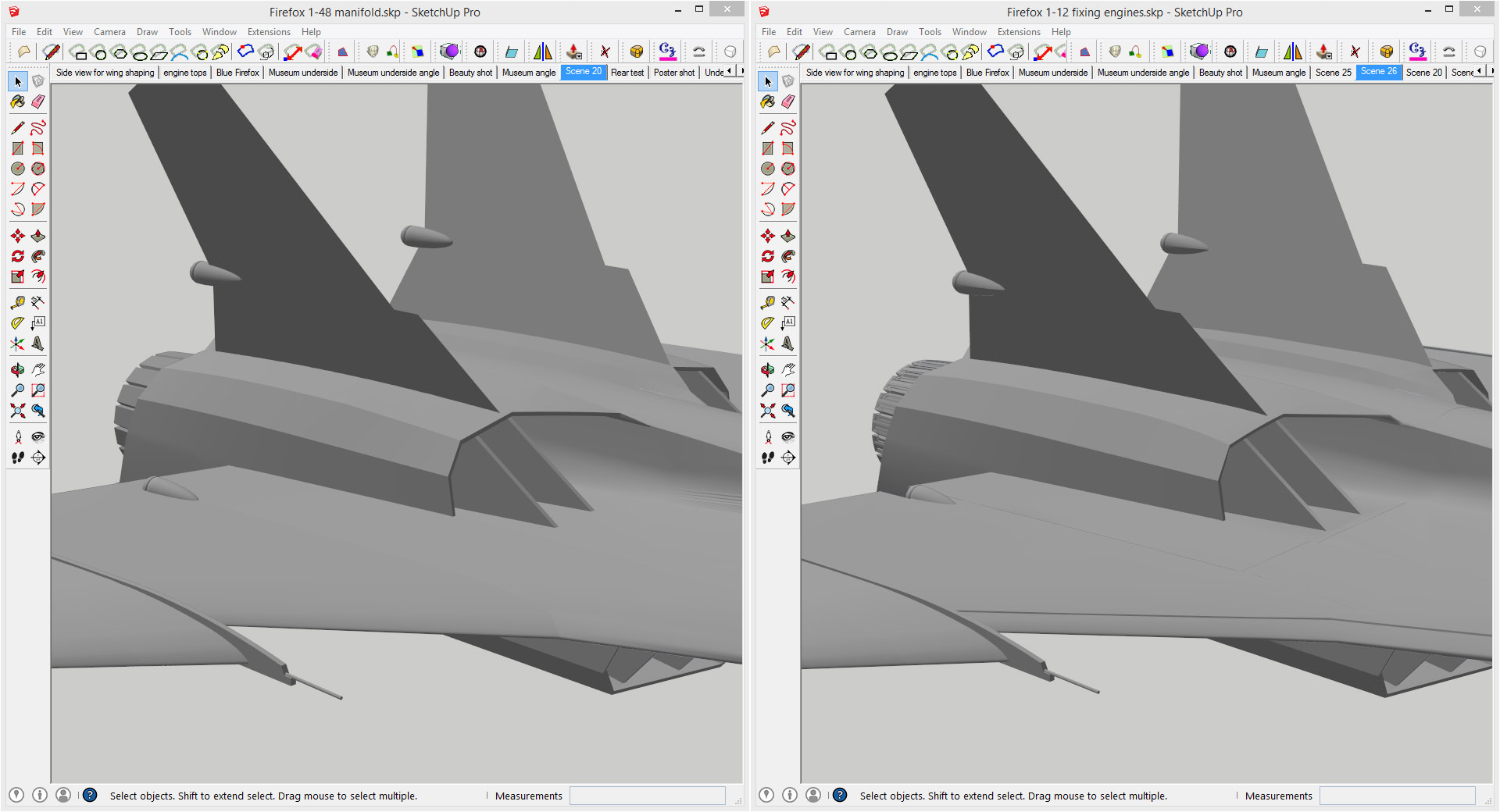Select the Select arrow tool in left window

18,81
